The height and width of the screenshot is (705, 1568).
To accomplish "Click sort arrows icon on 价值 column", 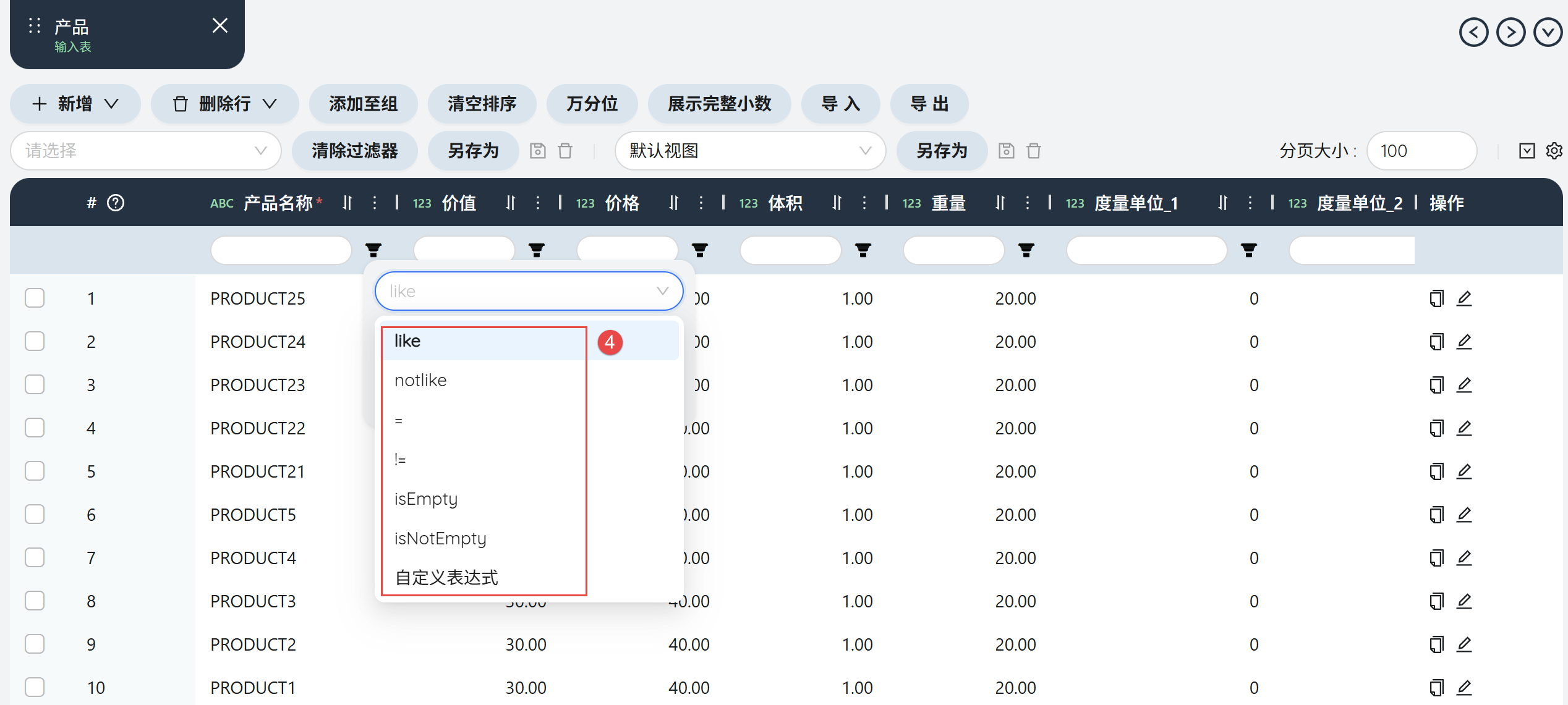I will pyautogui.click(x=511, y=203).
